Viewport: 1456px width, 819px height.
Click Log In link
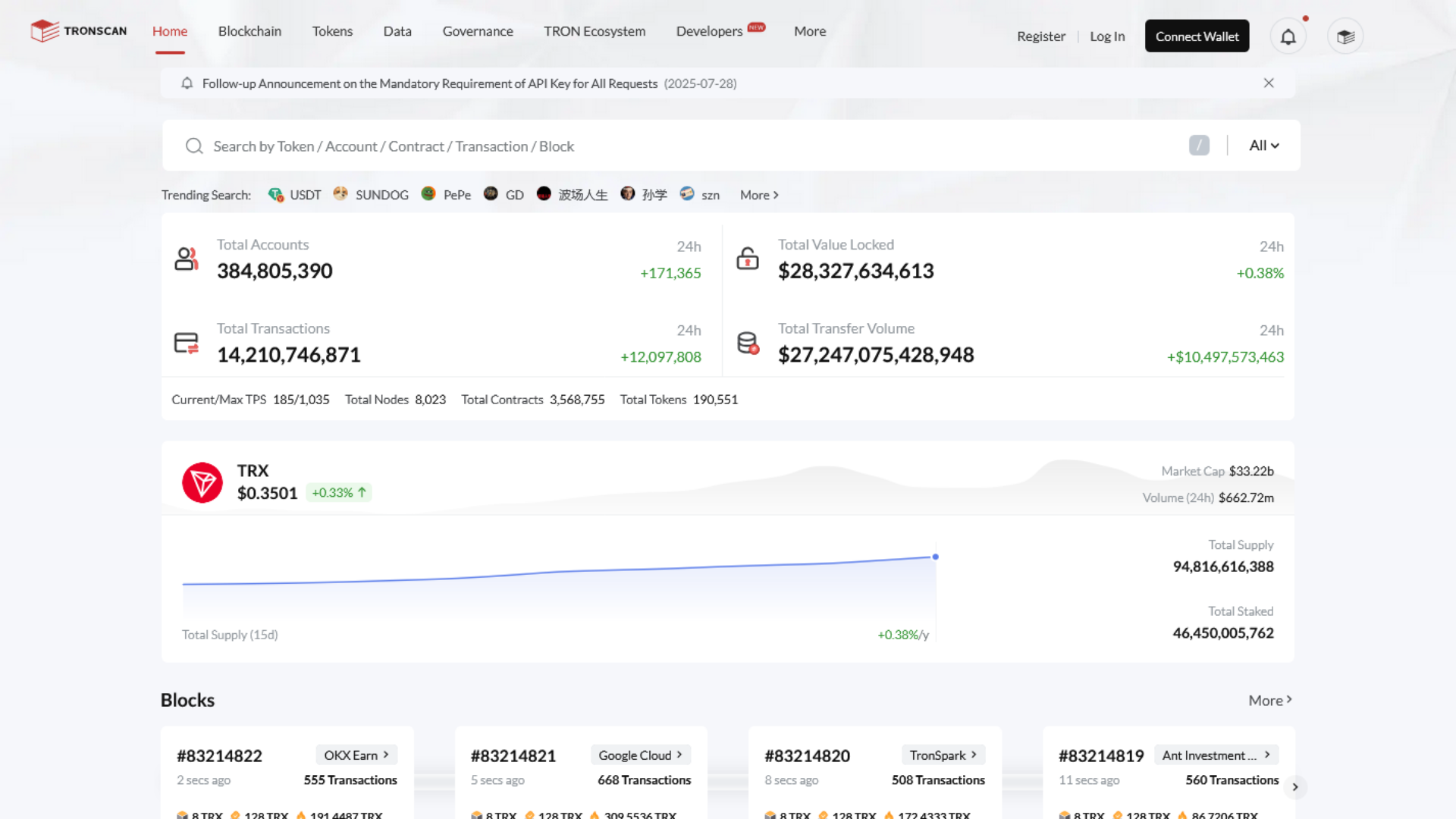[x=1107, y=36]
